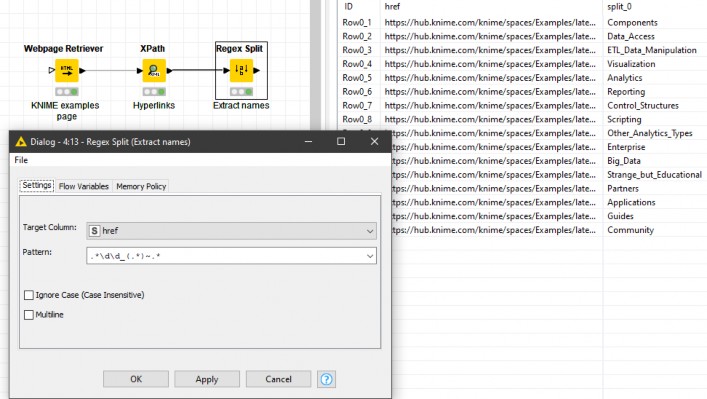Click the 'KNIME examples page' node label
The height and width of the screenshot is (399, 707).
point(65,111)
